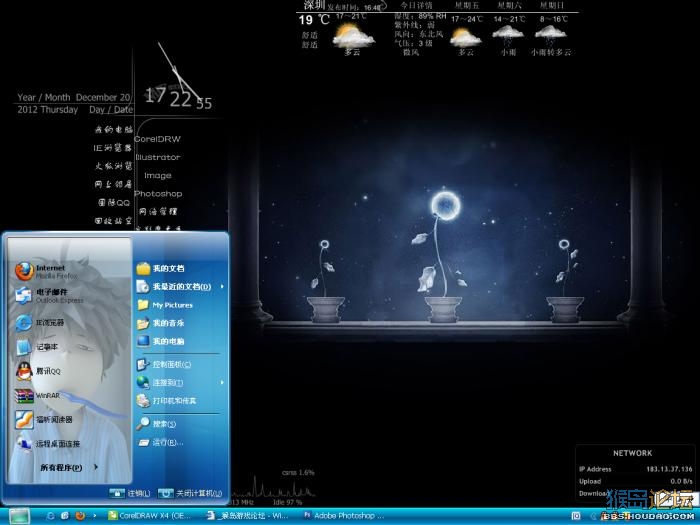This screenshot has height=525, width=700.
Task: Click the Start button on taskbar
Action: [x=19, y=516]
